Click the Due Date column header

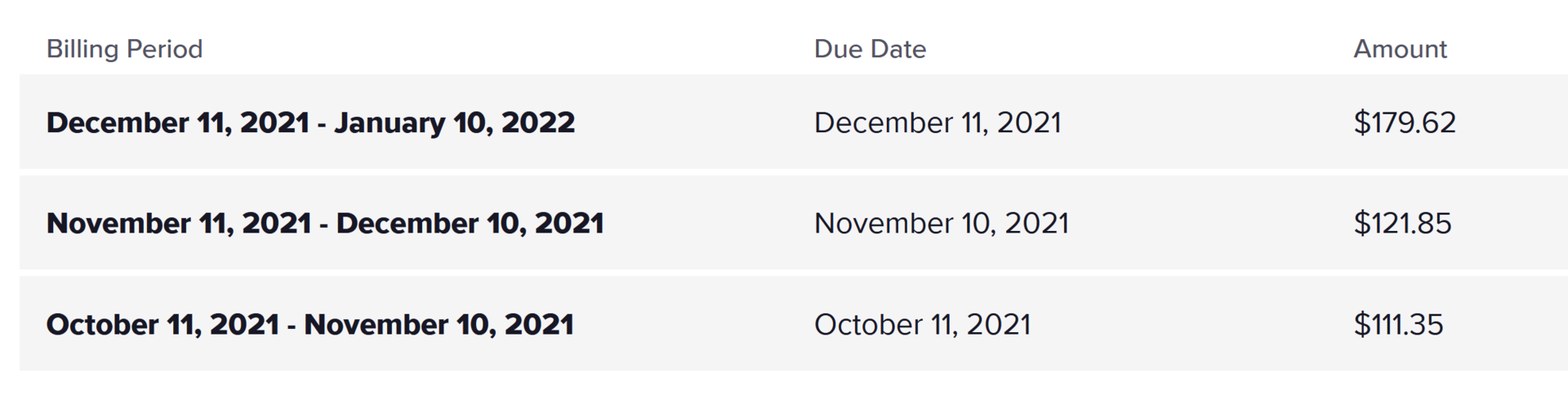(x=870, y=49)
